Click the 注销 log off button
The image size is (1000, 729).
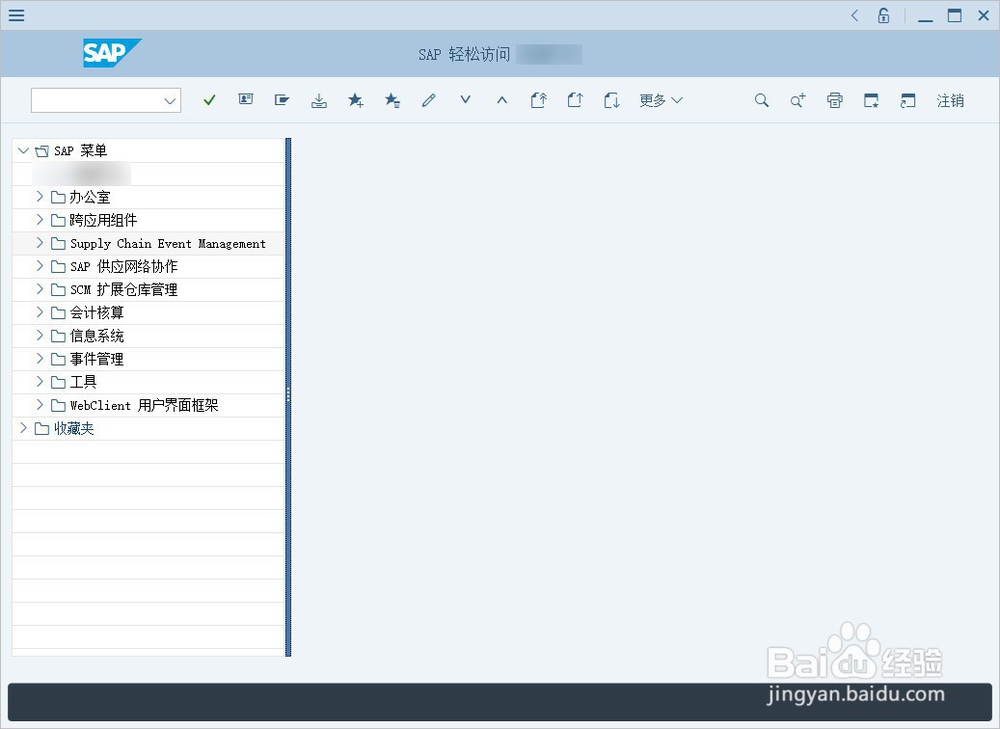[950, 100]
